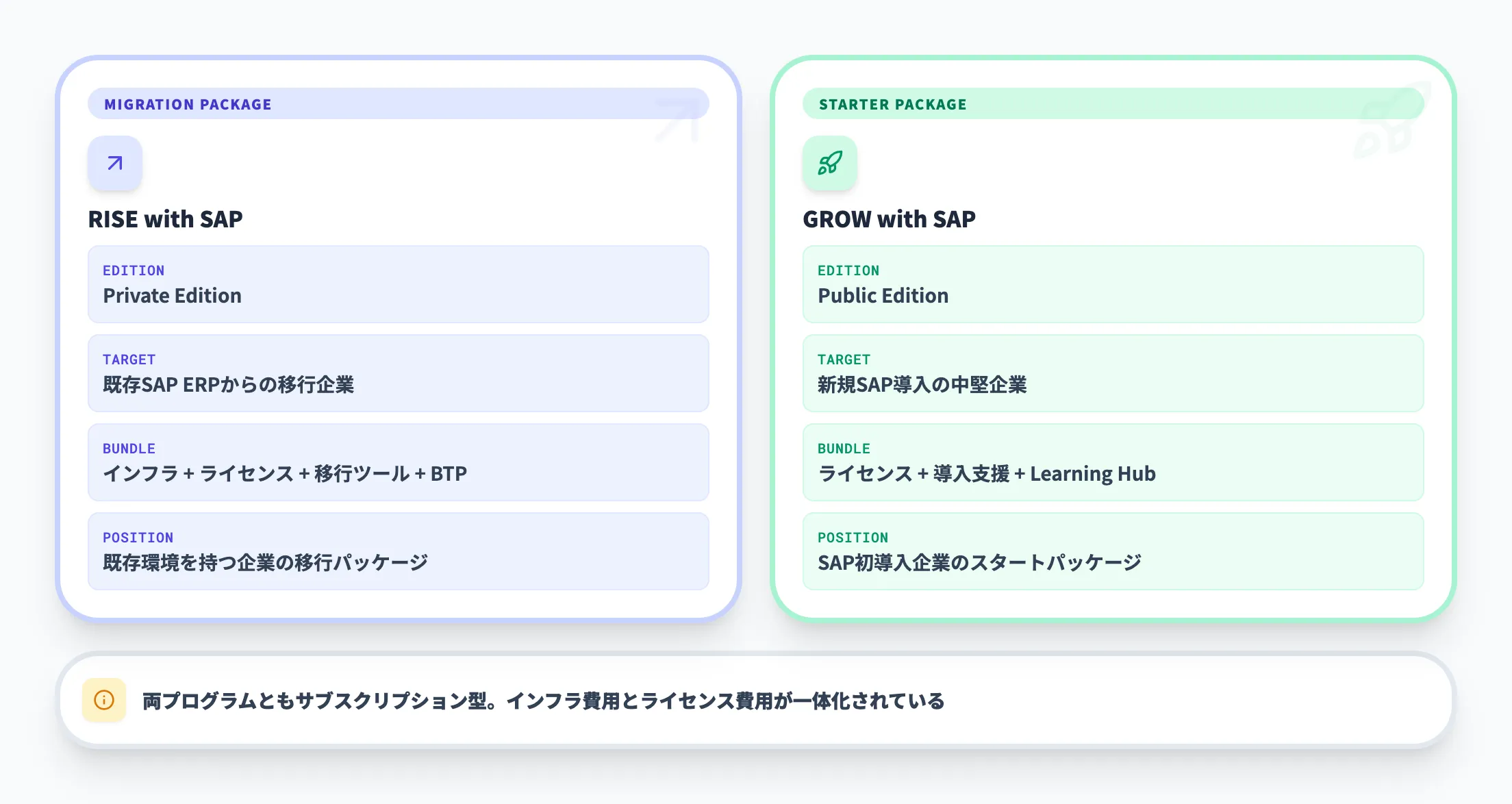1512x804 pixels.
Task: Select the TARGET row mentioning 既存SAP ERP
Action: point(397,373)
